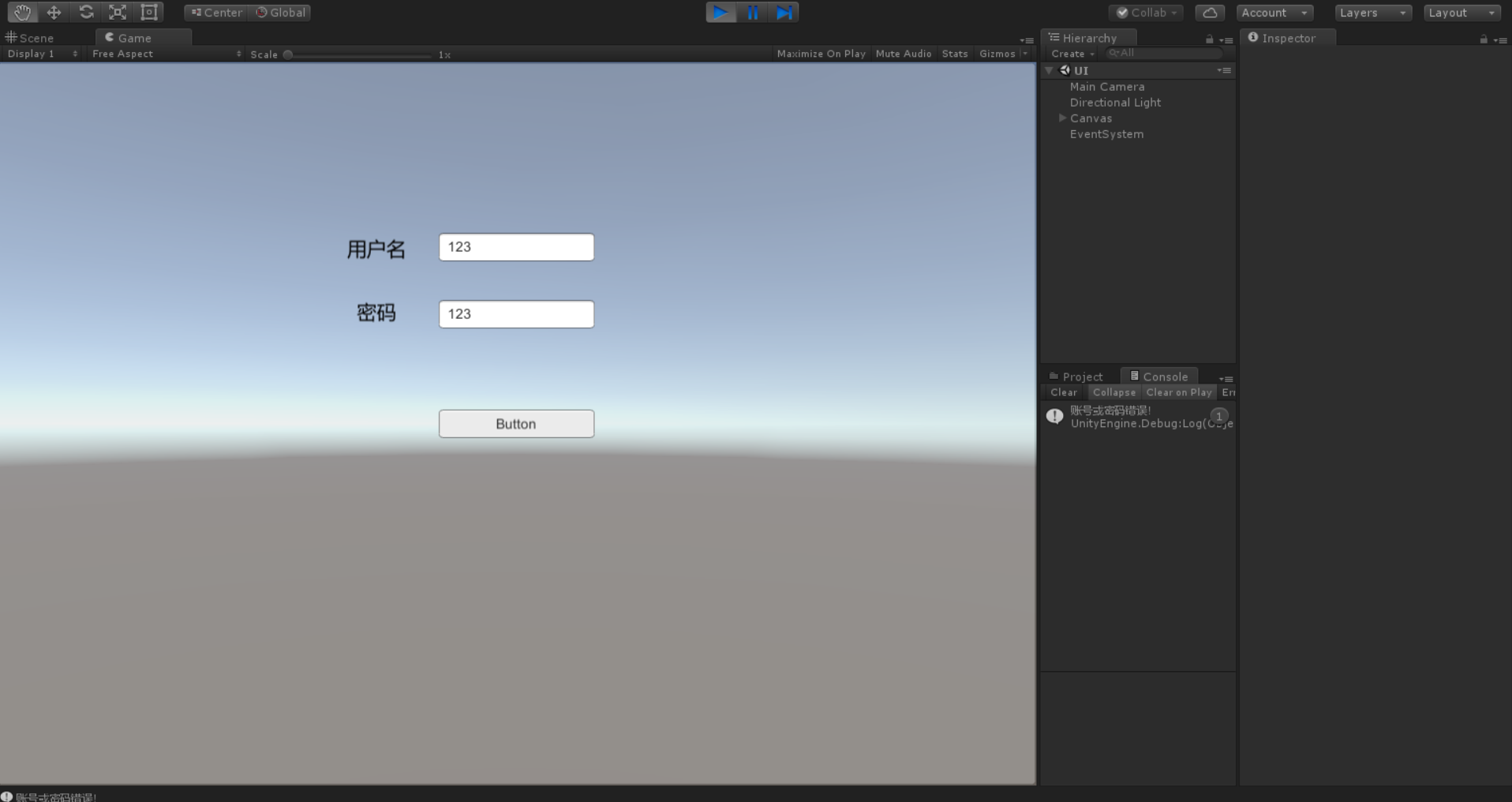Clear the console log
The width and height of the screenshot is (1512, 802).
(1063, 392)
